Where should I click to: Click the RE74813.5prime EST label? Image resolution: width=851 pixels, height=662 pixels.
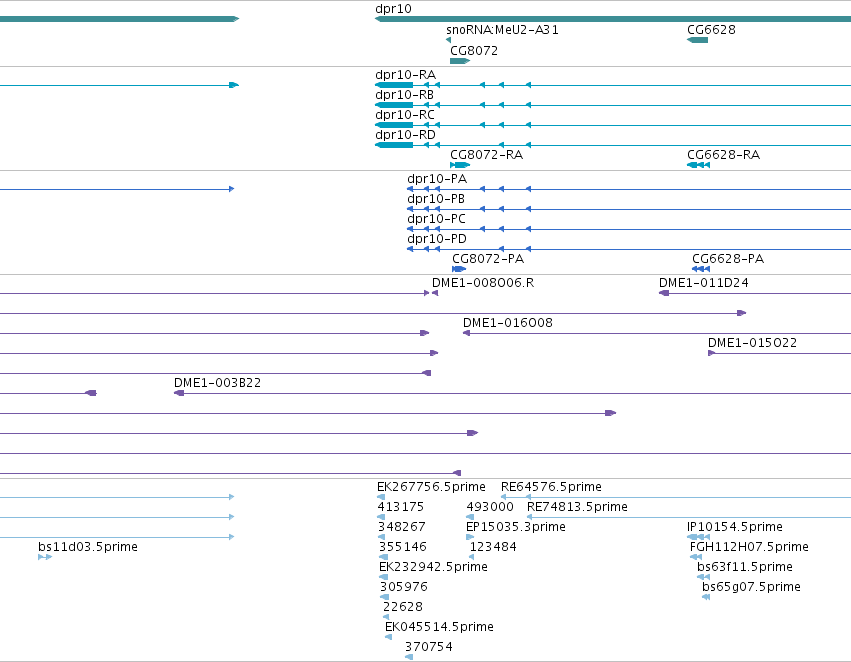577,507
